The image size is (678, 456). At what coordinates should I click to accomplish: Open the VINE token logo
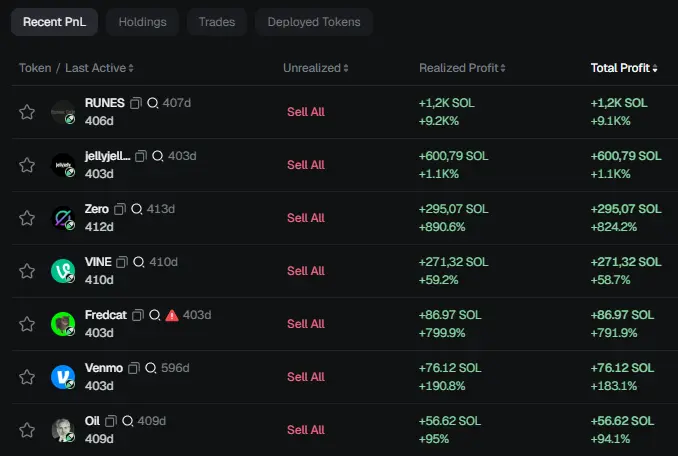[x=63, y=271]
